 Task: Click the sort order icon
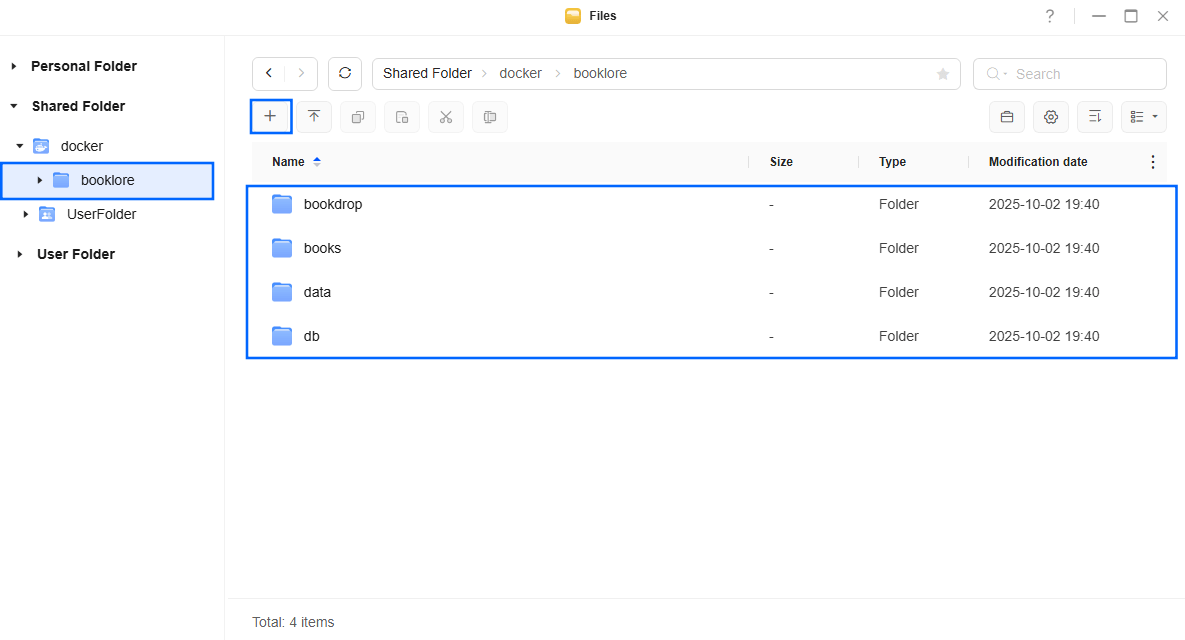(1095, 117)
